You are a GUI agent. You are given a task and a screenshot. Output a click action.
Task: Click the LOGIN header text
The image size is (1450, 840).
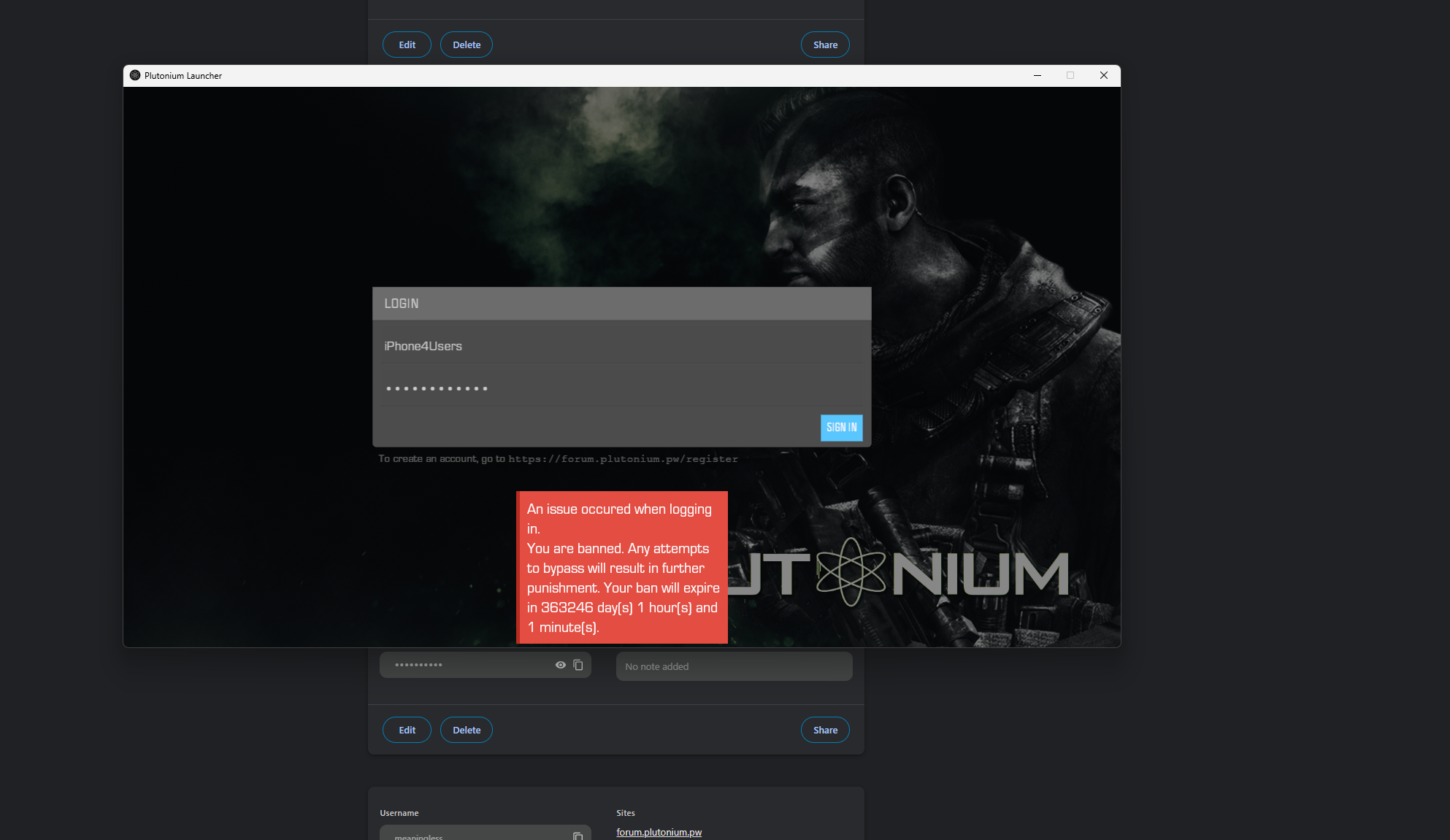click(402, 304)
